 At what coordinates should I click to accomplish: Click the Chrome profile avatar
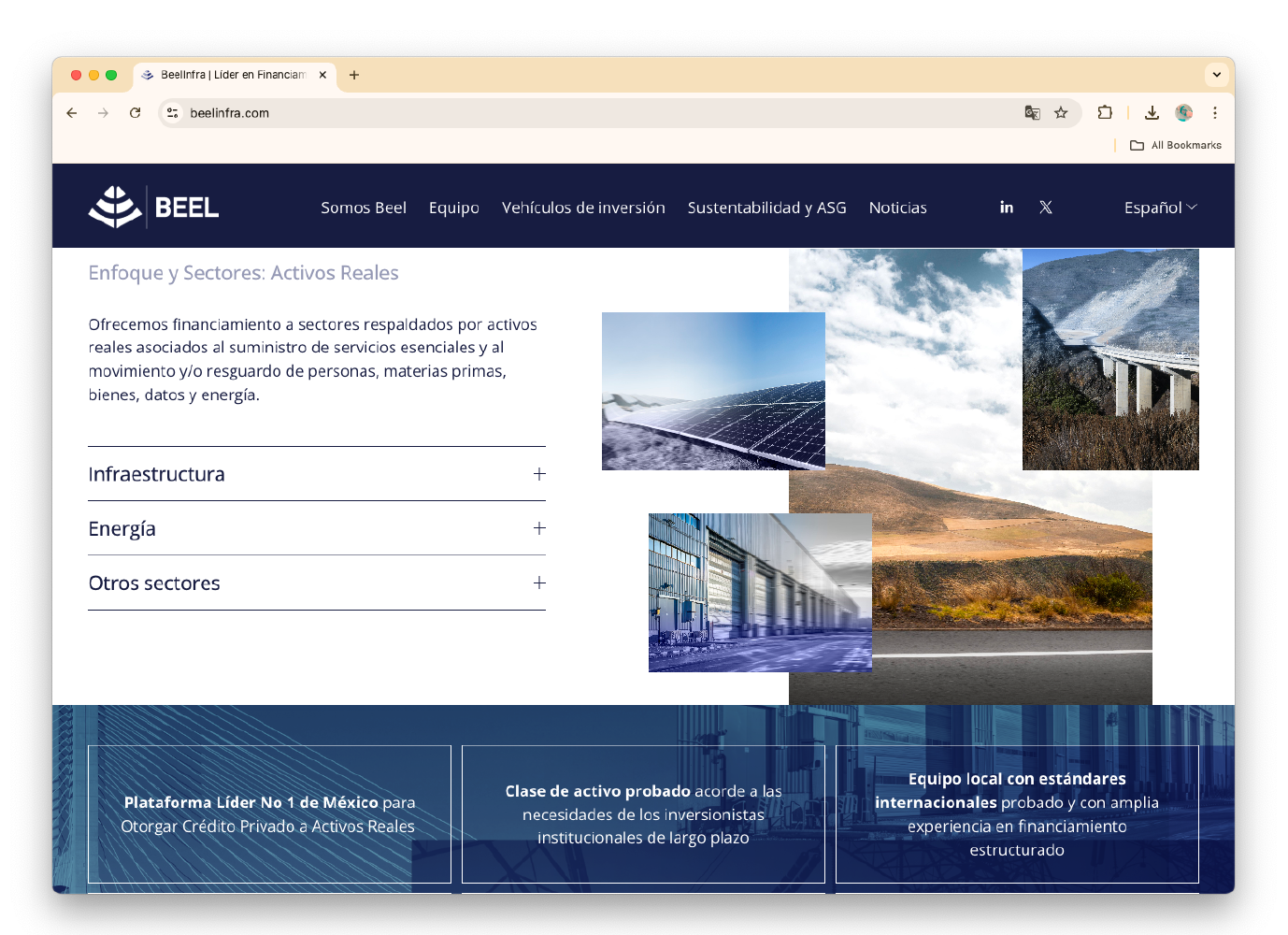(1184, 113)
